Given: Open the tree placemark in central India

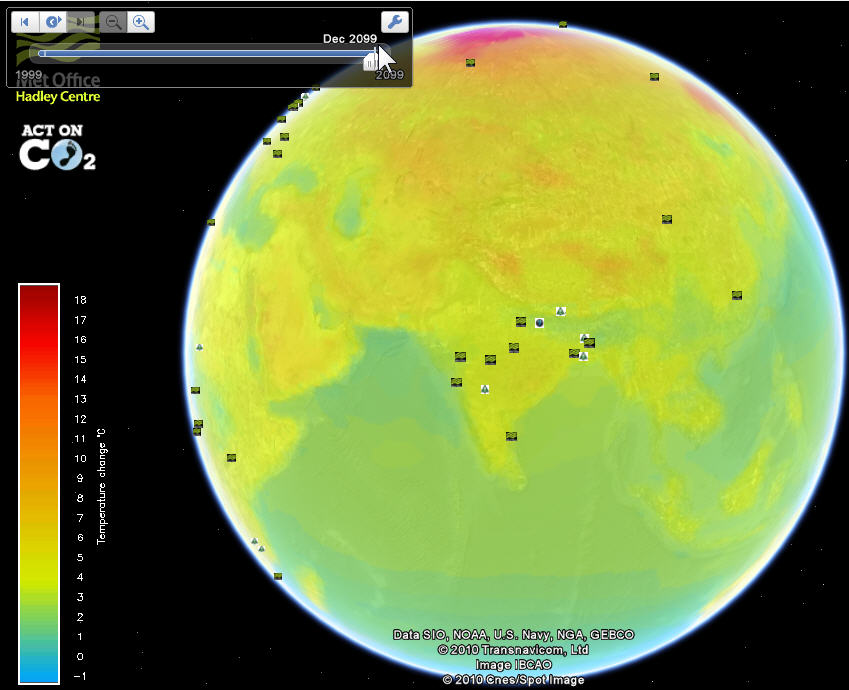Looking at the screenshot, I should click(485, 389).
